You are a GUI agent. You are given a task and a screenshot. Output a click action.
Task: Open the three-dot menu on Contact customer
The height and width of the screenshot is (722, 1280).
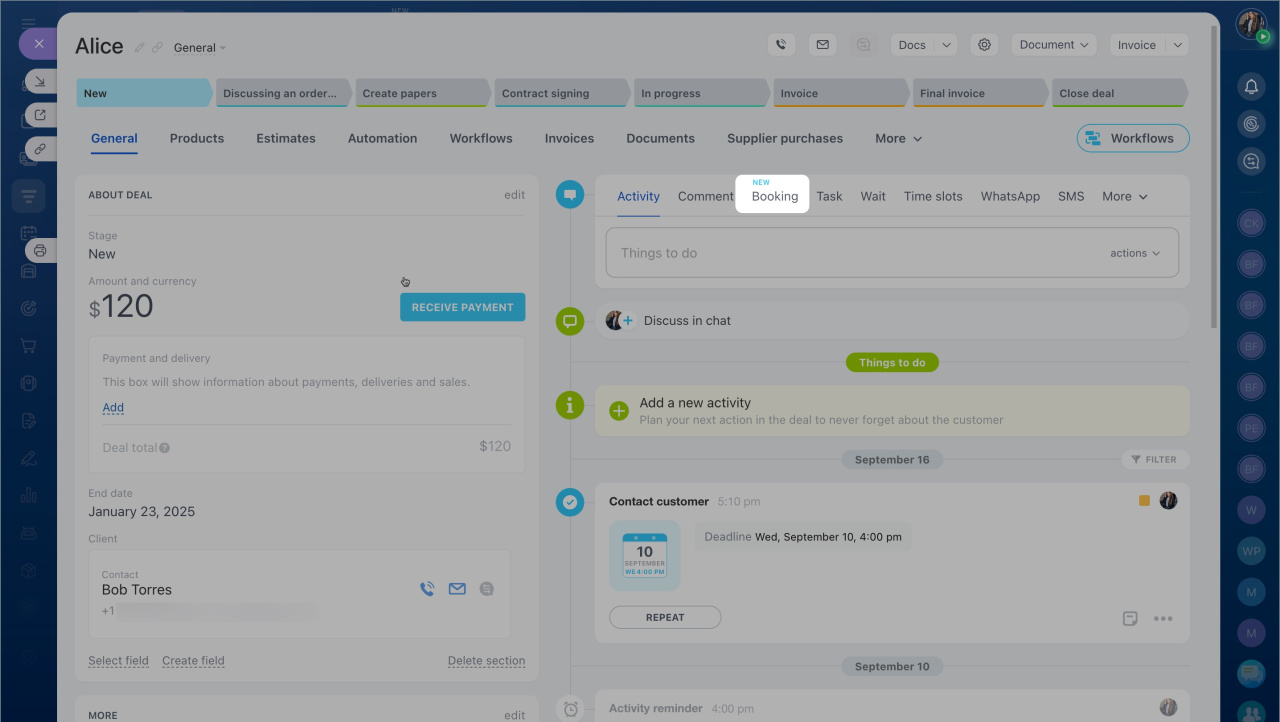1163,618
